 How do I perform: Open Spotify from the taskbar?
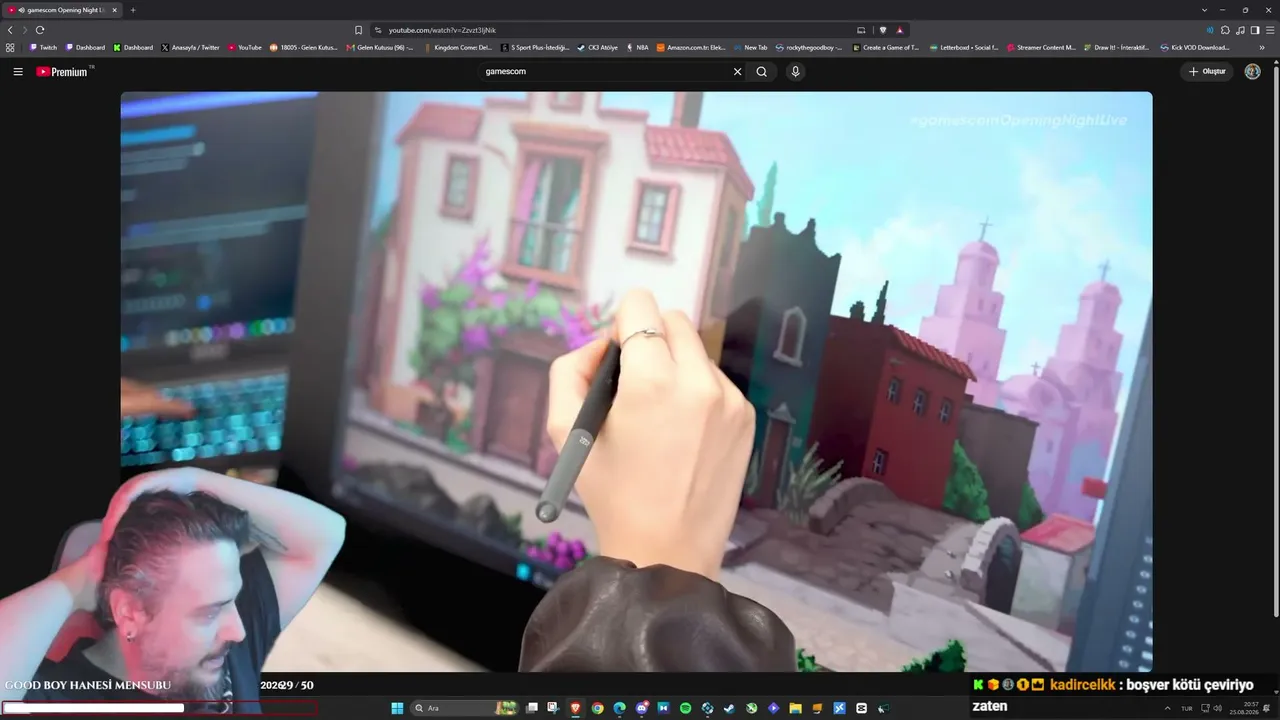pyautogui.click(x=685, y=708)
